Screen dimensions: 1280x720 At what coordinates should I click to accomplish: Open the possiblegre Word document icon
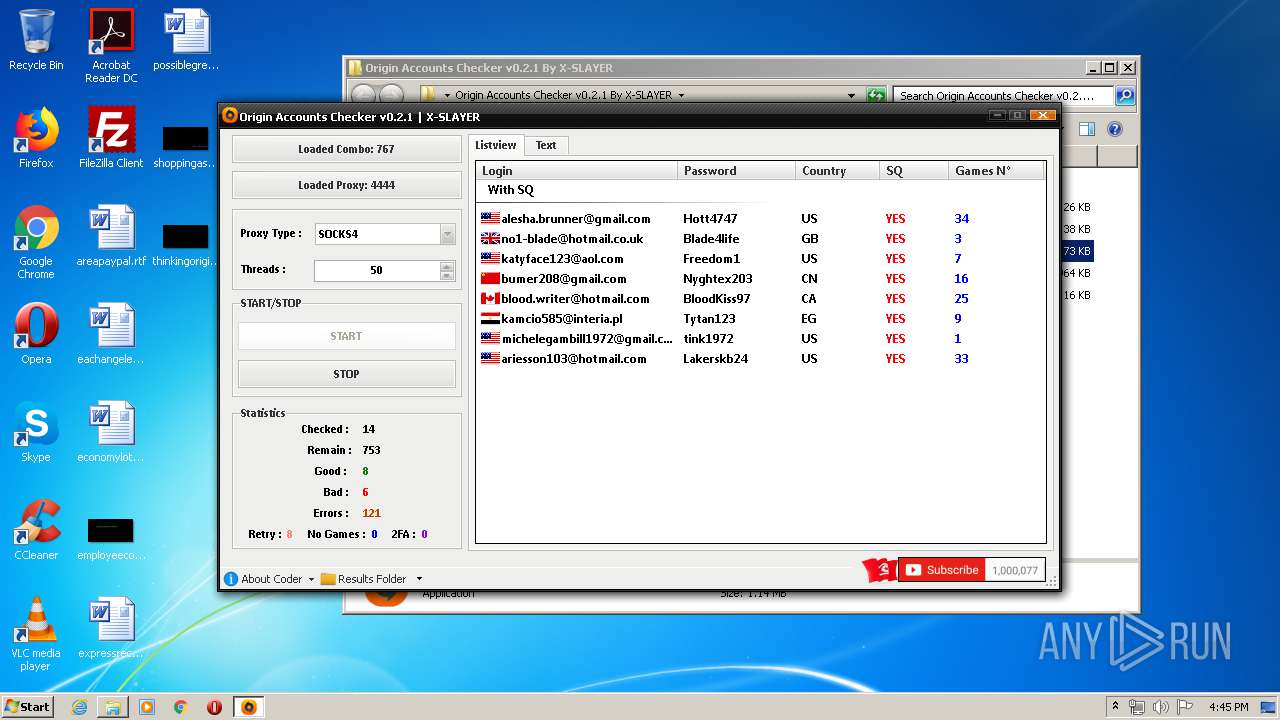[186, 40]
